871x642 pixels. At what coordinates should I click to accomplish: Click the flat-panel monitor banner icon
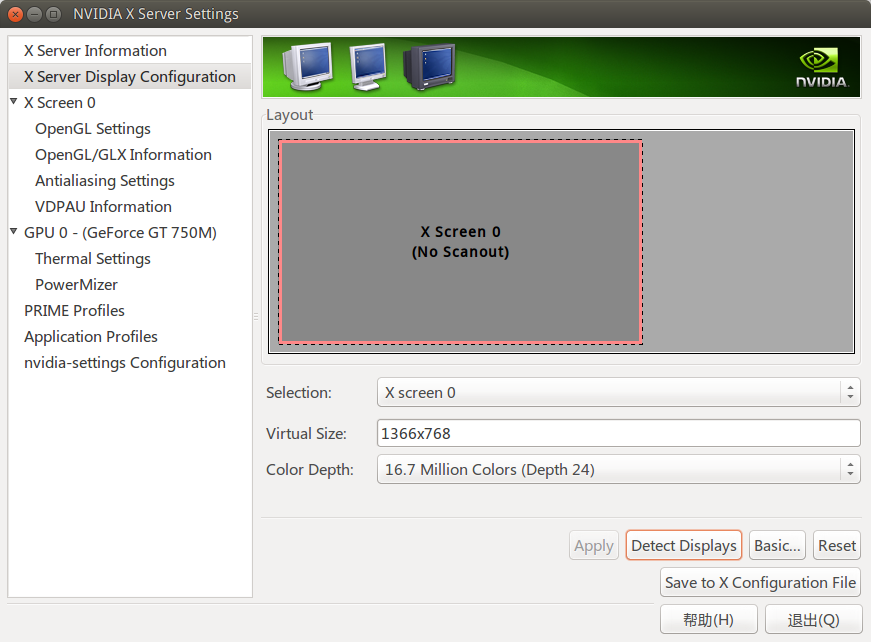click(368, 67)
